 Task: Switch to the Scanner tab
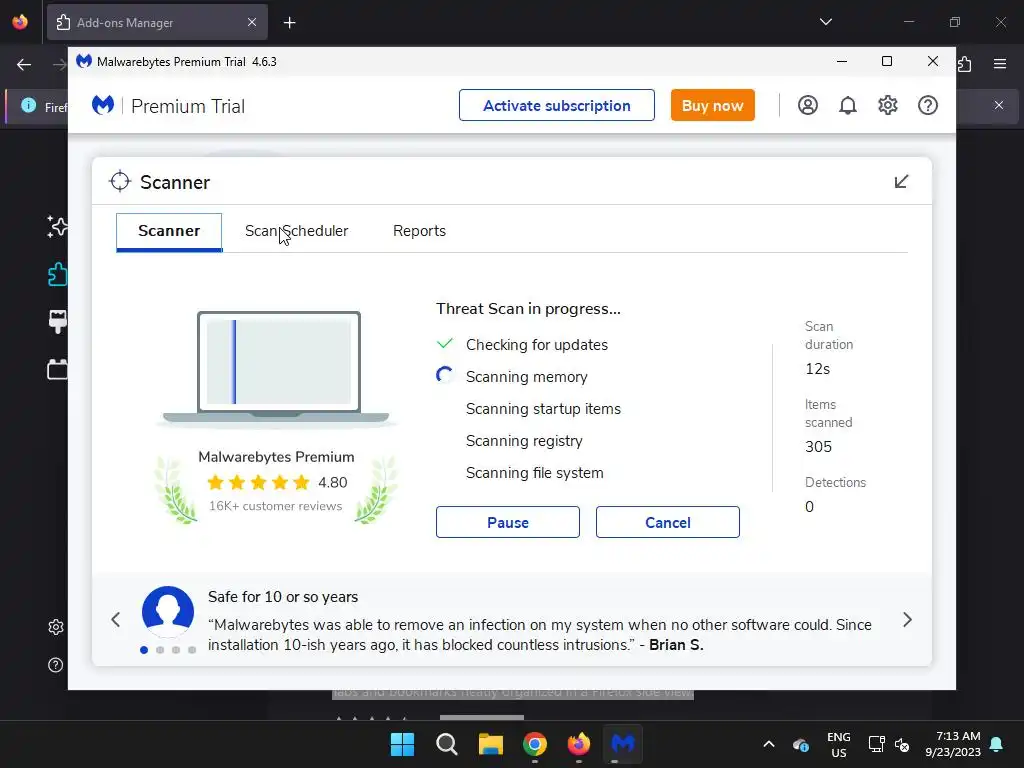[x=169, y=232]
